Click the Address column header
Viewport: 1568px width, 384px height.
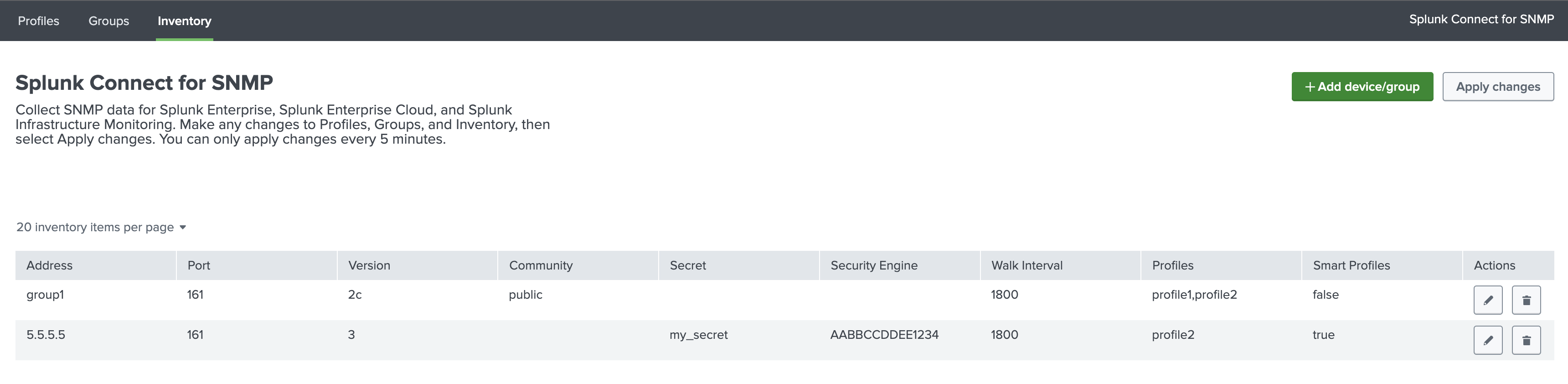[96, 265]
